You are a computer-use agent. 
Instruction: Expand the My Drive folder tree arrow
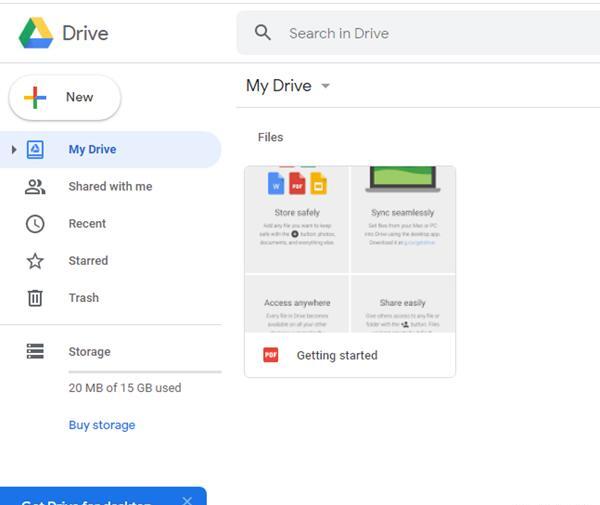pos(14,150)
